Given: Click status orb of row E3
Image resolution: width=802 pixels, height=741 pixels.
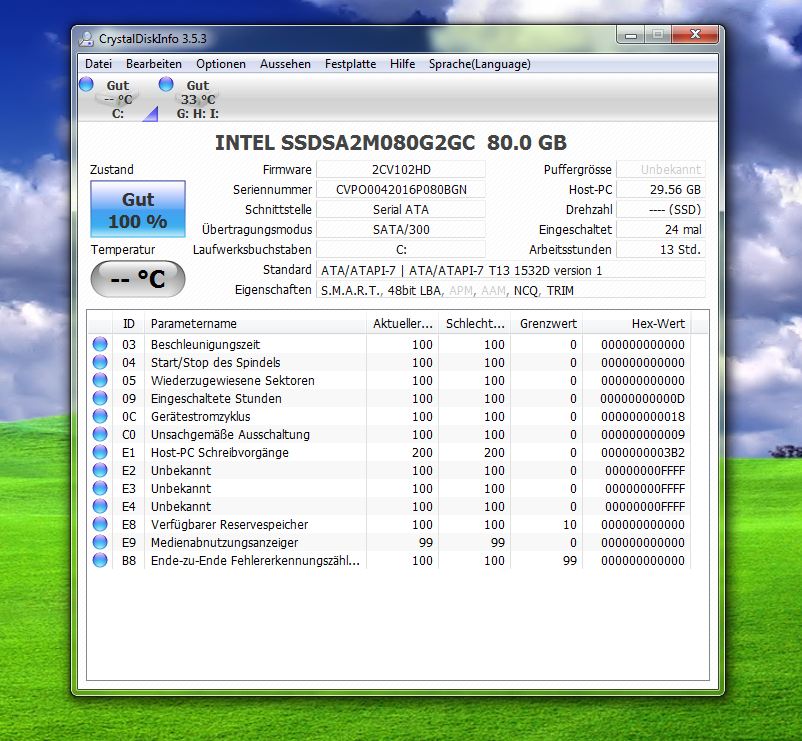Looking at the screenshot, I should click(100, 488).
